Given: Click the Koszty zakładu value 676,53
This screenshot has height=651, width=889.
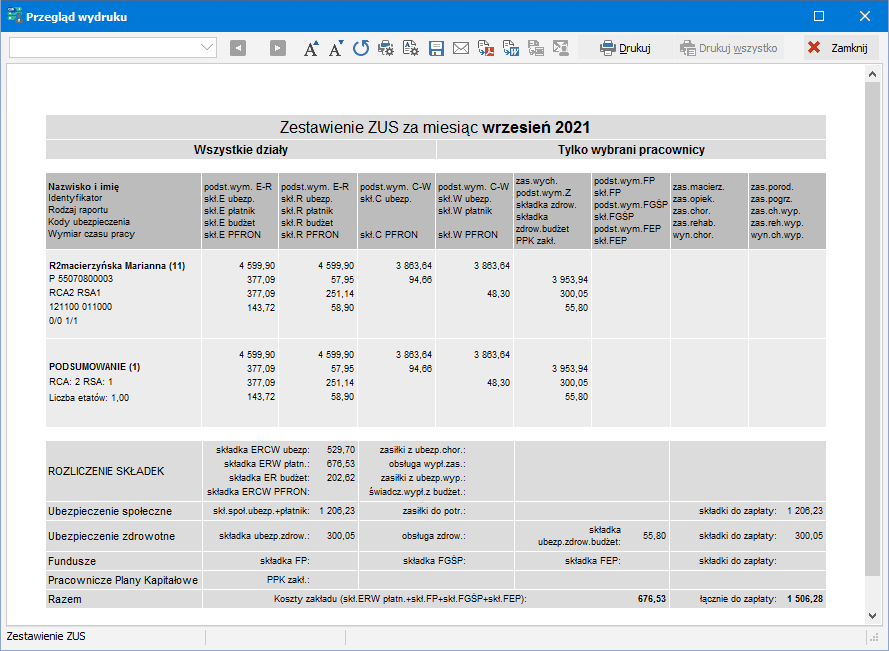Looking at the screenshot, I should (x=652, y=599).
